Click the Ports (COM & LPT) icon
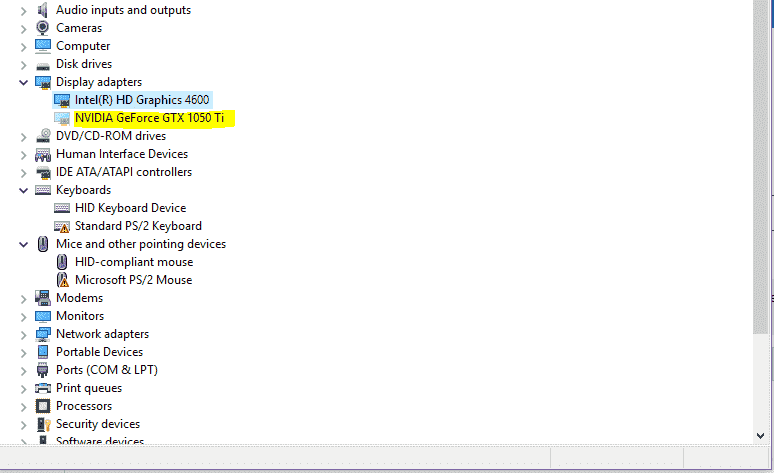The height and width of the screenshot is (473, 774). [x=43, y=370]
